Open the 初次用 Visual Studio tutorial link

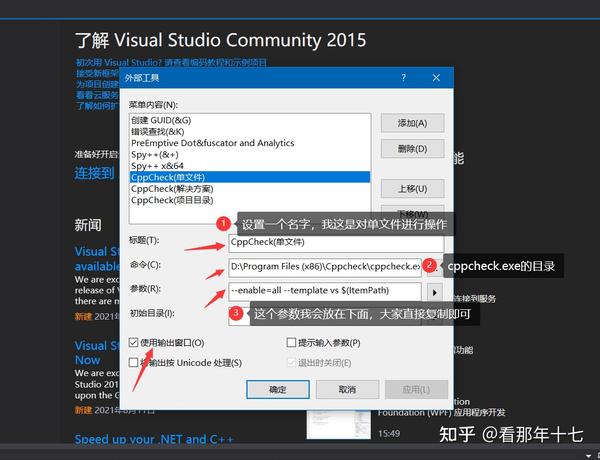[171, 62]
